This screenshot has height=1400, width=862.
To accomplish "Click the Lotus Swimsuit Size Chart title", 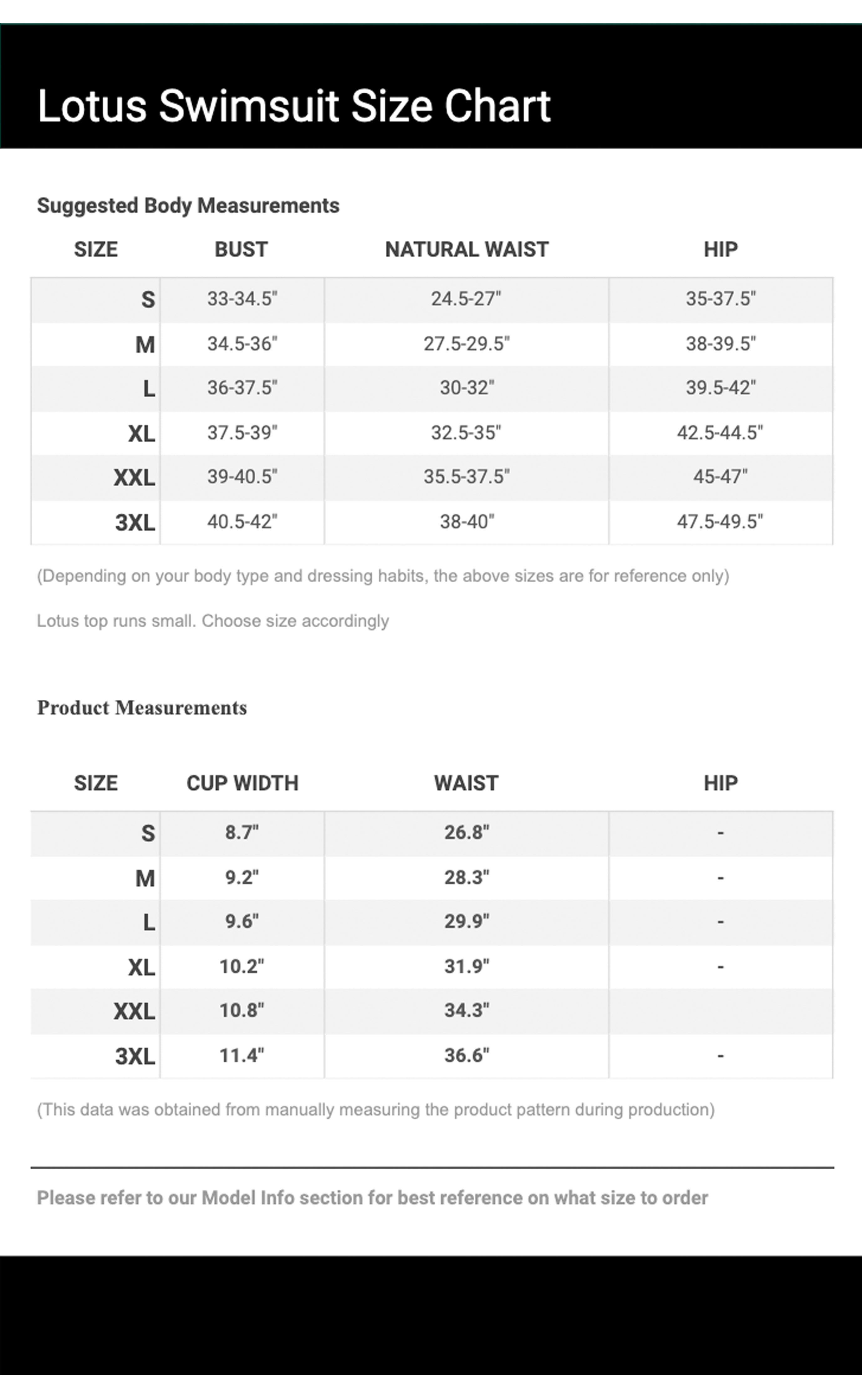I will (x=293, y=106).
